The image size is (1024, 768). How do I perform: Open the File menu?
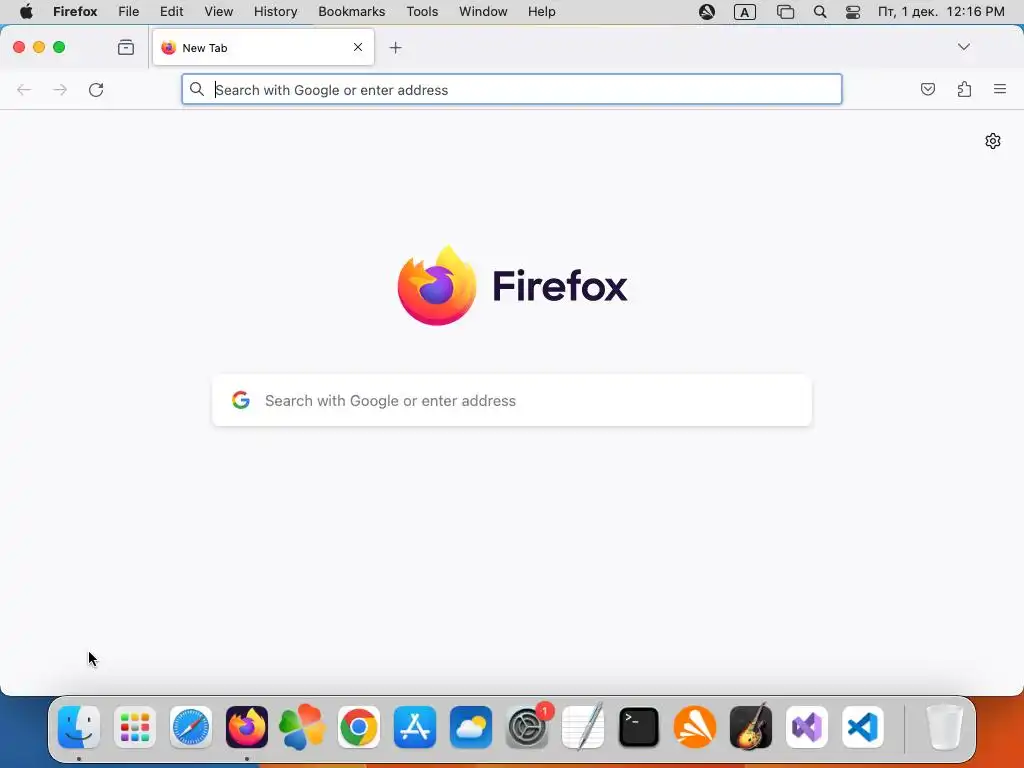click(x=129, y=12)
